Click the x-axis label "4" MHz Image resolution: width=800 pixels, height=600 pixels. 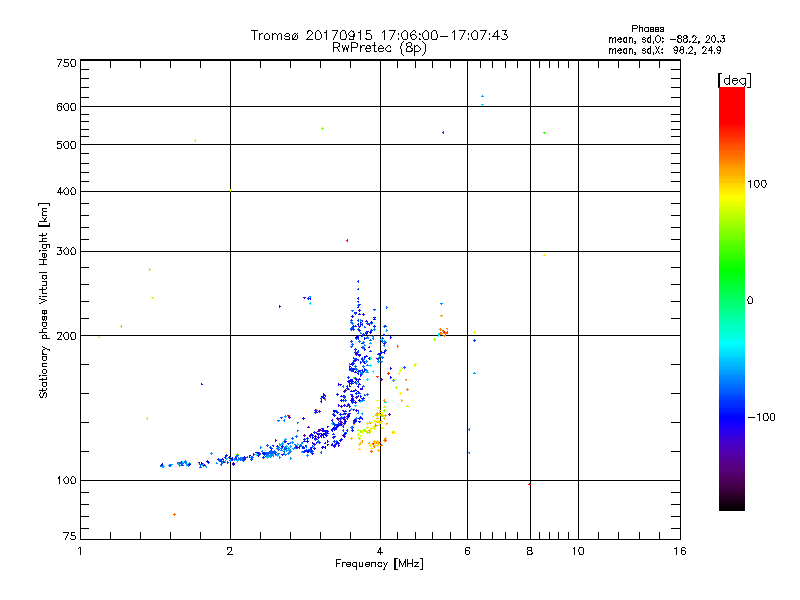pyautogui.click(x=380, y=551)
